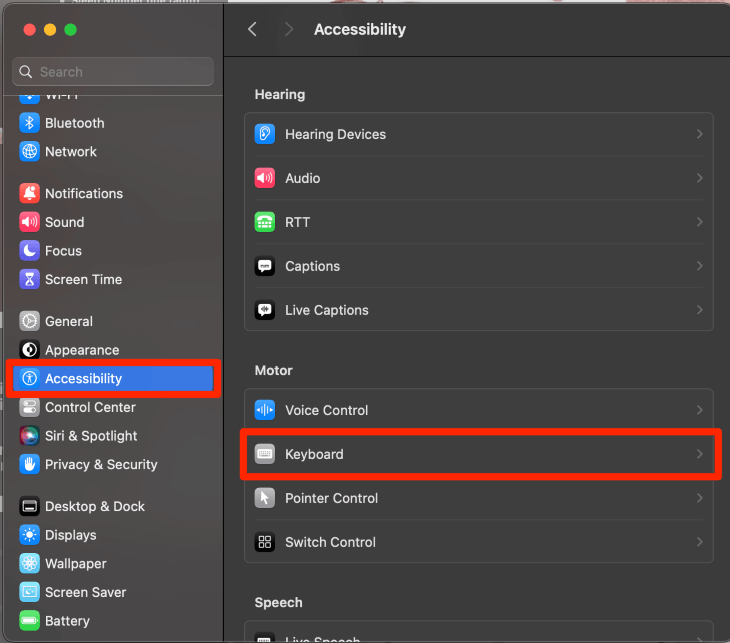Open the Keyboard row chevron
Screen dimensions: 730x643
[x=699, y=454]
